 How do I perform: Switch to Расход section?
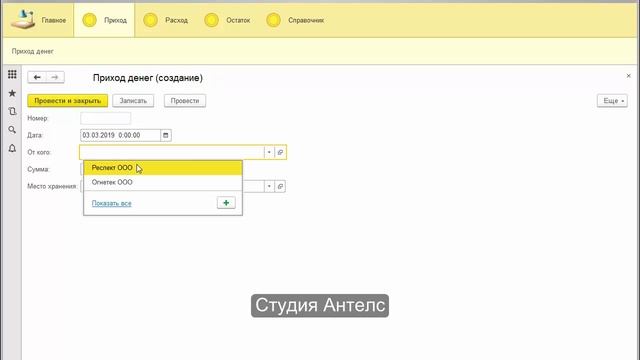[x=165, y=20]
